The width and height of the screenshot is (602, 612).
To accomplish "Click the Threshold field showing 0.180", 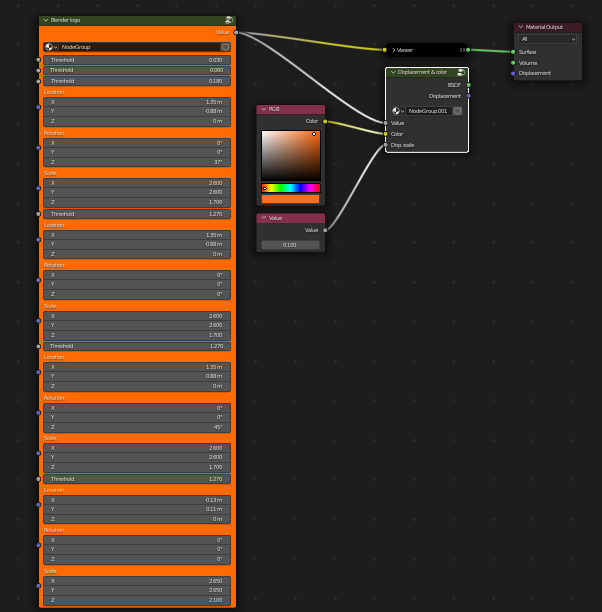I will (x=137, y=81).
